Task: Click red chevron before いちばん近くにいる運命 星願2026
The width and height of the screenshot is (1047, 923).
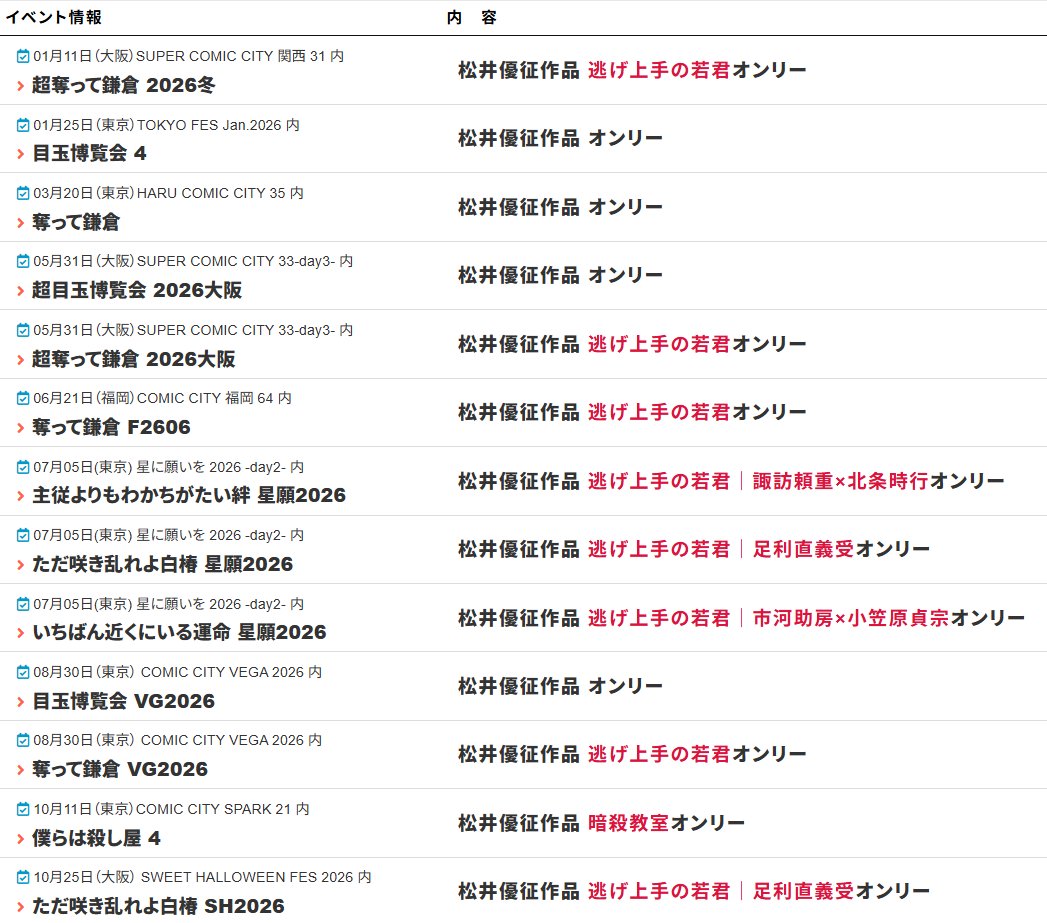Action: 21,632
